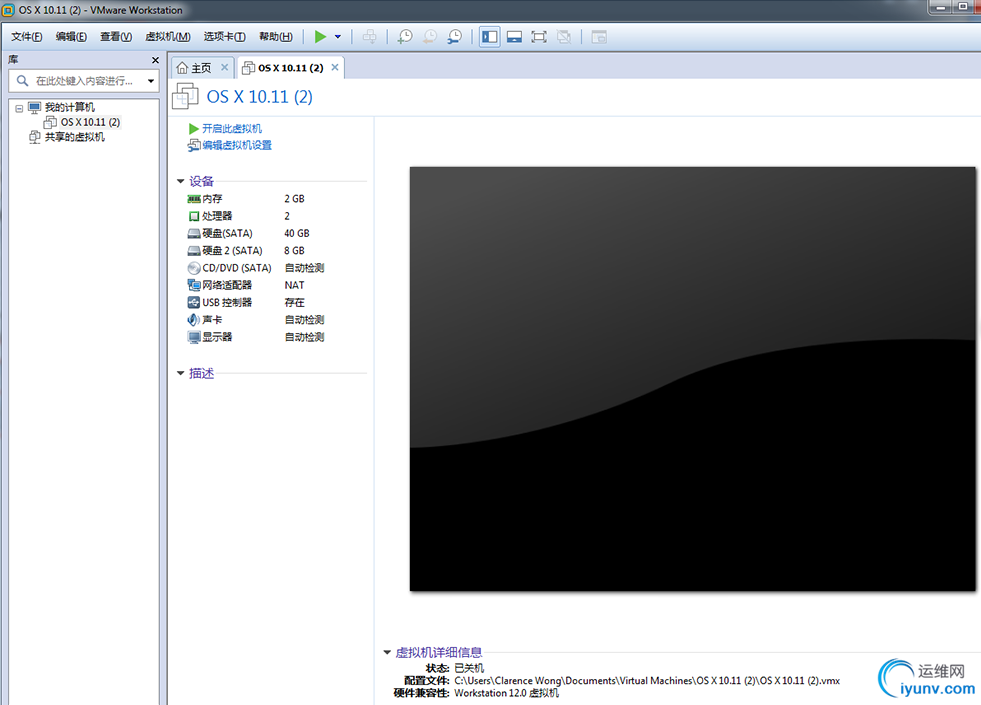Toggle the thumbnail bar display icon

pos(514,36)
